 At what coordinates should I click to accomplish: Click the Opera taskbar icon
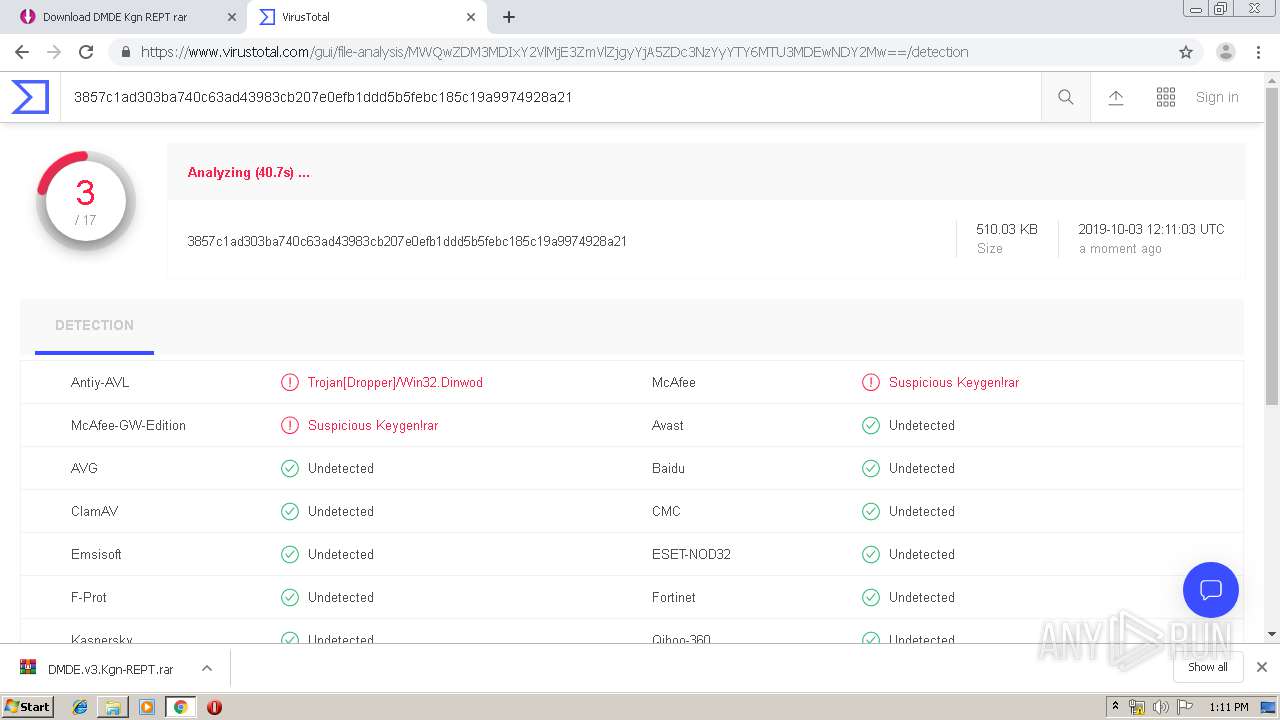click(x=214, y=707)
